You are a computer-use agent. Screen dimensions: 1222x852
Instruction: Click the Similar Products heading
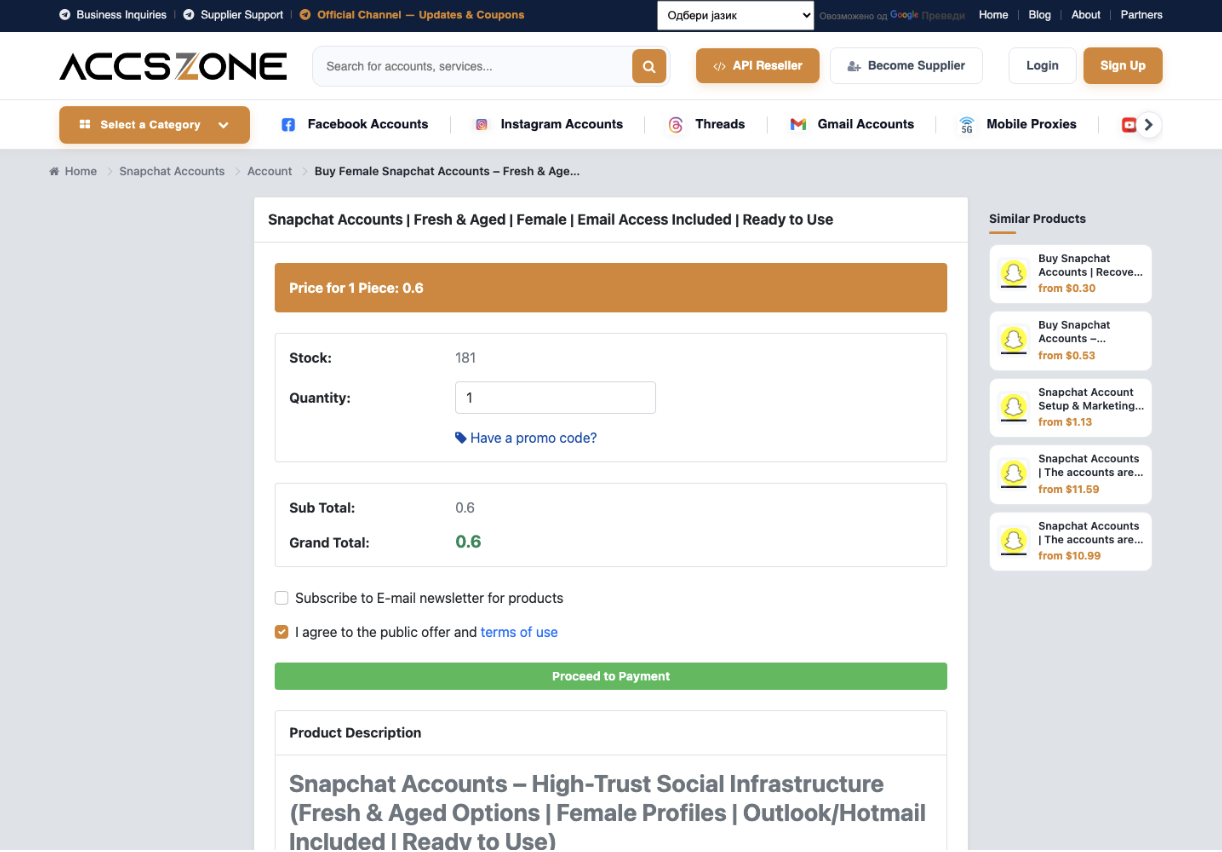tap(1037, 219)
